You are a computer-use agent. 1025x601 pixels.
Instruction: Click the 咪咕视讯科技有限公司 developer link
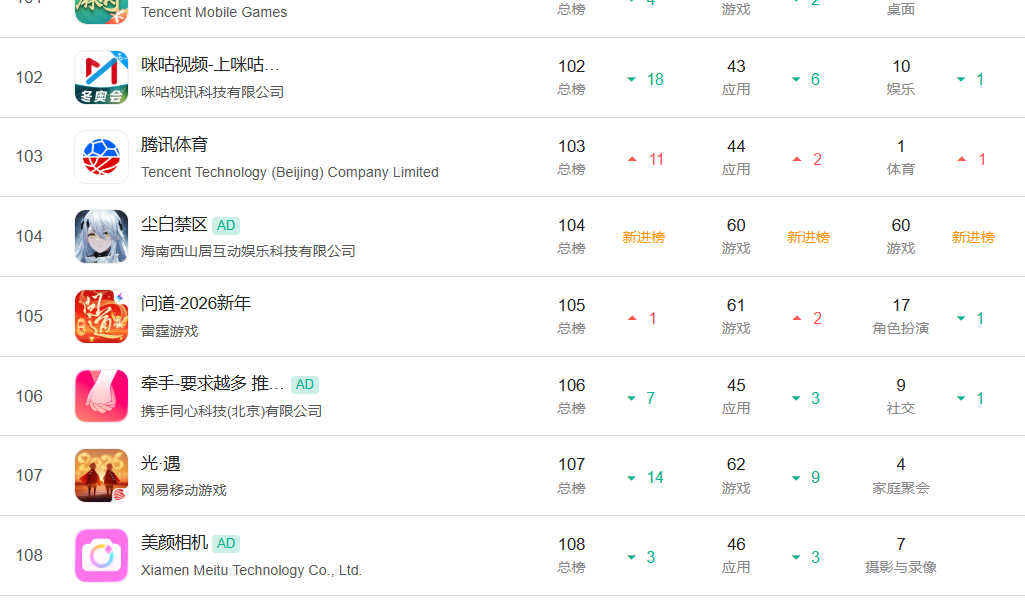click(213, 92)
